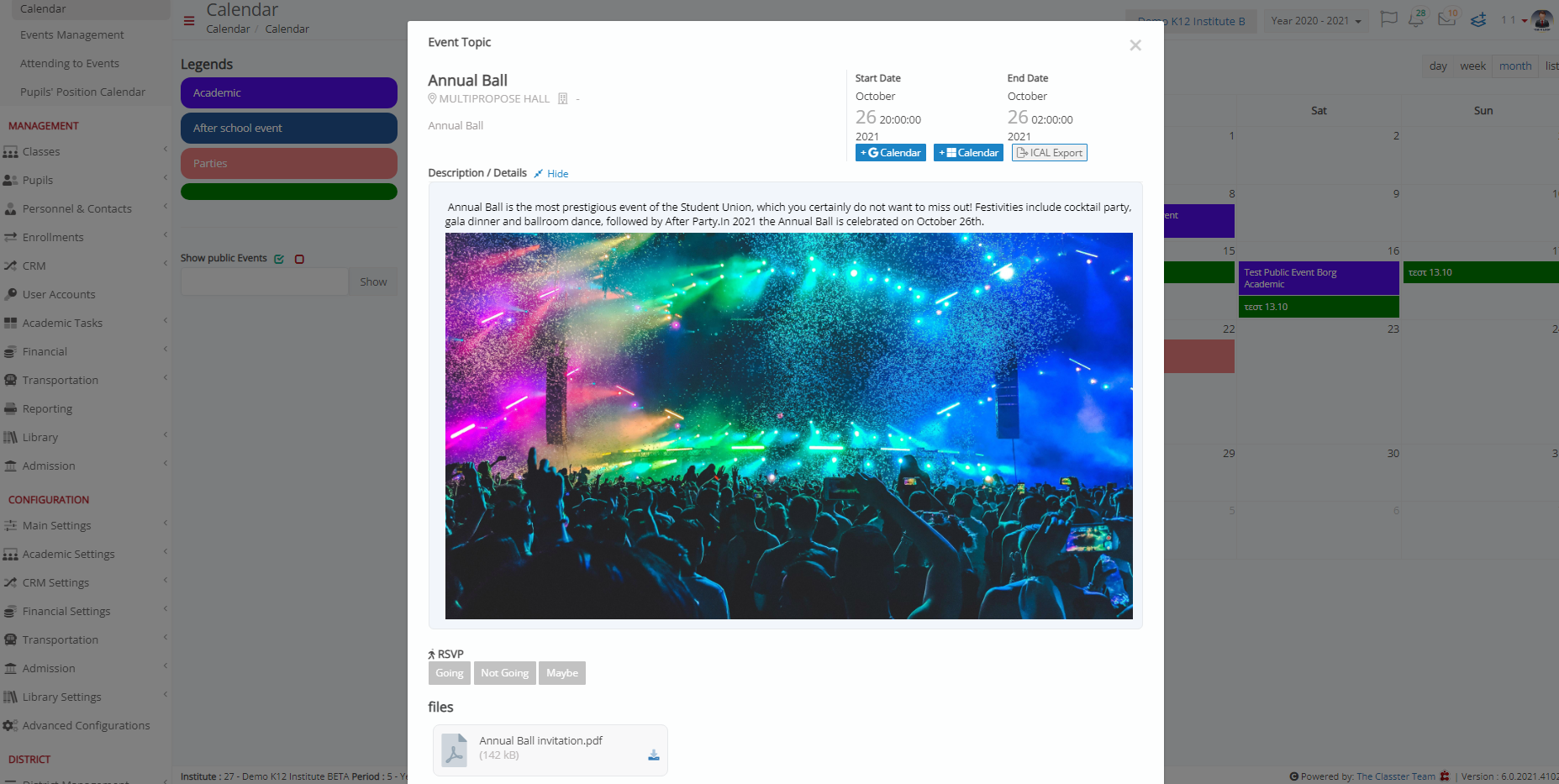Click the After school event legend bar
Image resolution: width=1559 pixels, height=784 pixels.
pyautogui.click(x=289, y=129)
